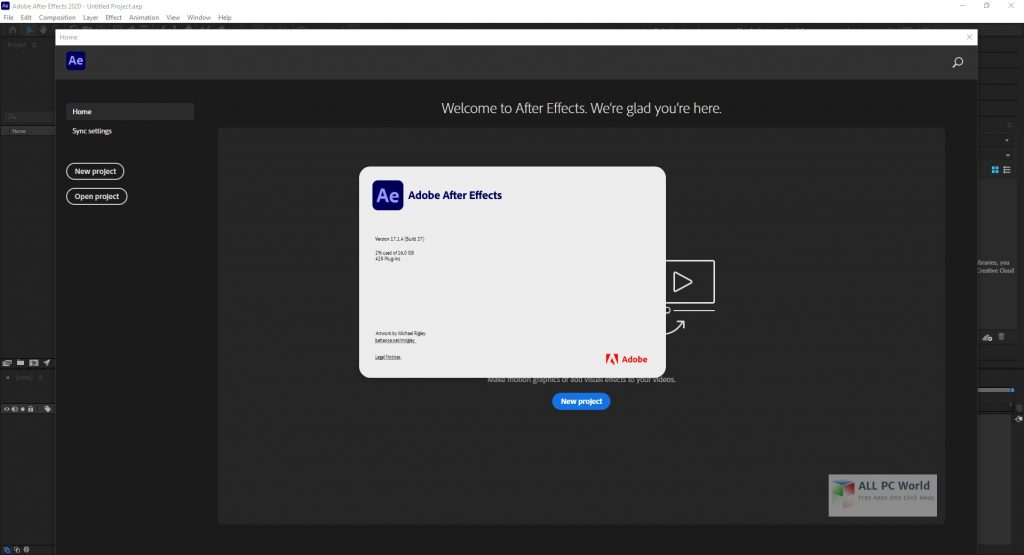Close the Home welcome window
The width and height of the screenshot is (1024, 555).
point(969,37)
